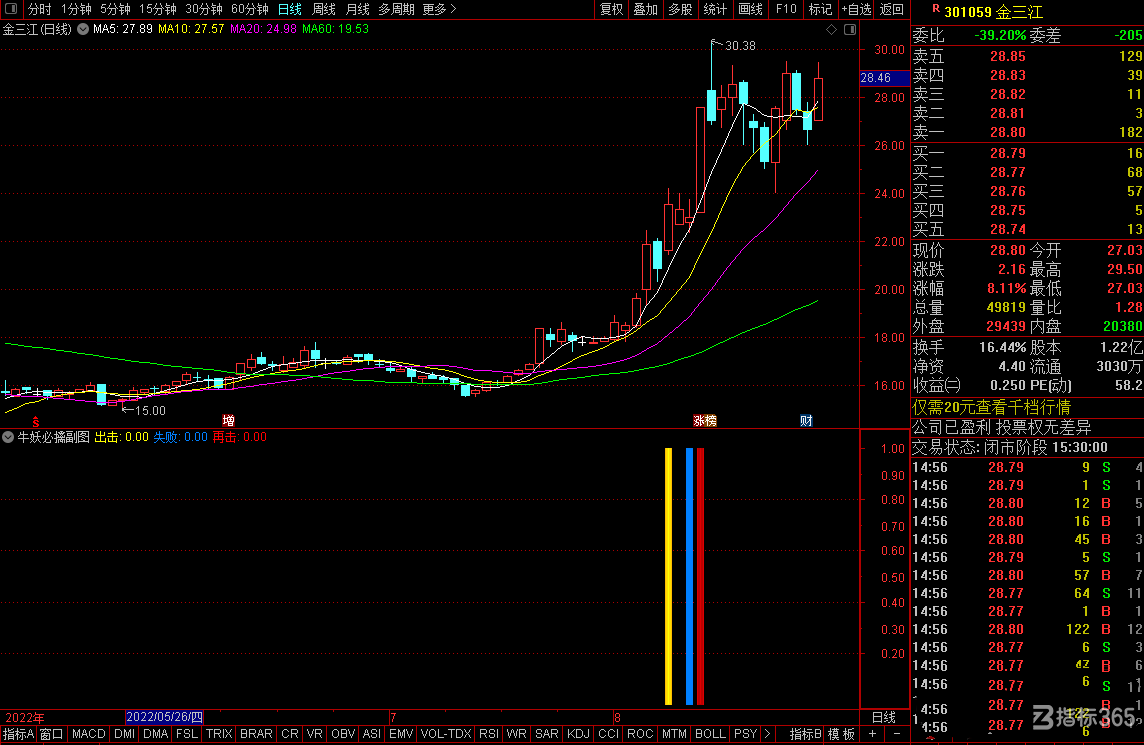Click the 换手 16.44% value
The image size is (1144, 745).
click(x=1002, y=347)
